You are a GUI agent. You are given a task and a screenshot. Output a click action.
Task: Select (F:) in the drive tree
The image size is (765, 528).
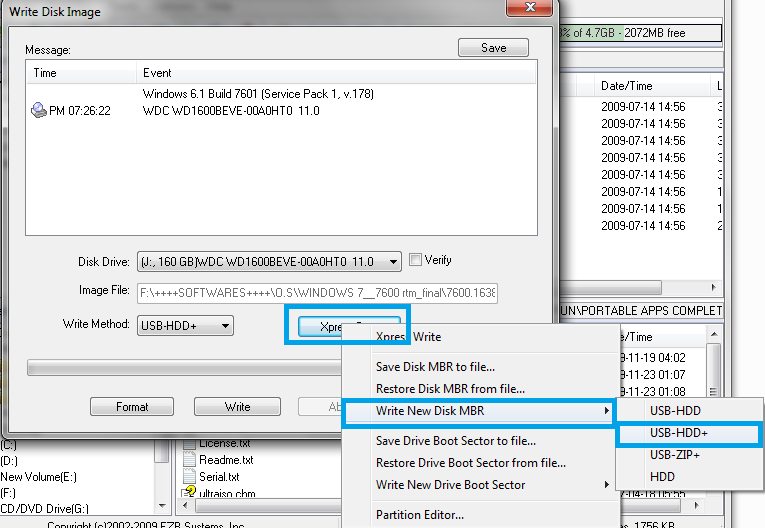coord(8,493)
